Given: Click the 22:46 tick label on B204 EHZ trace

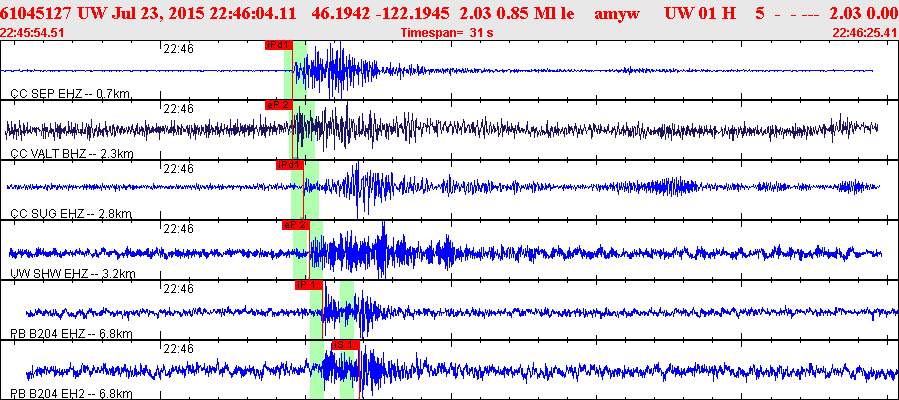Looking at the screenshot, I should [178, 289].
